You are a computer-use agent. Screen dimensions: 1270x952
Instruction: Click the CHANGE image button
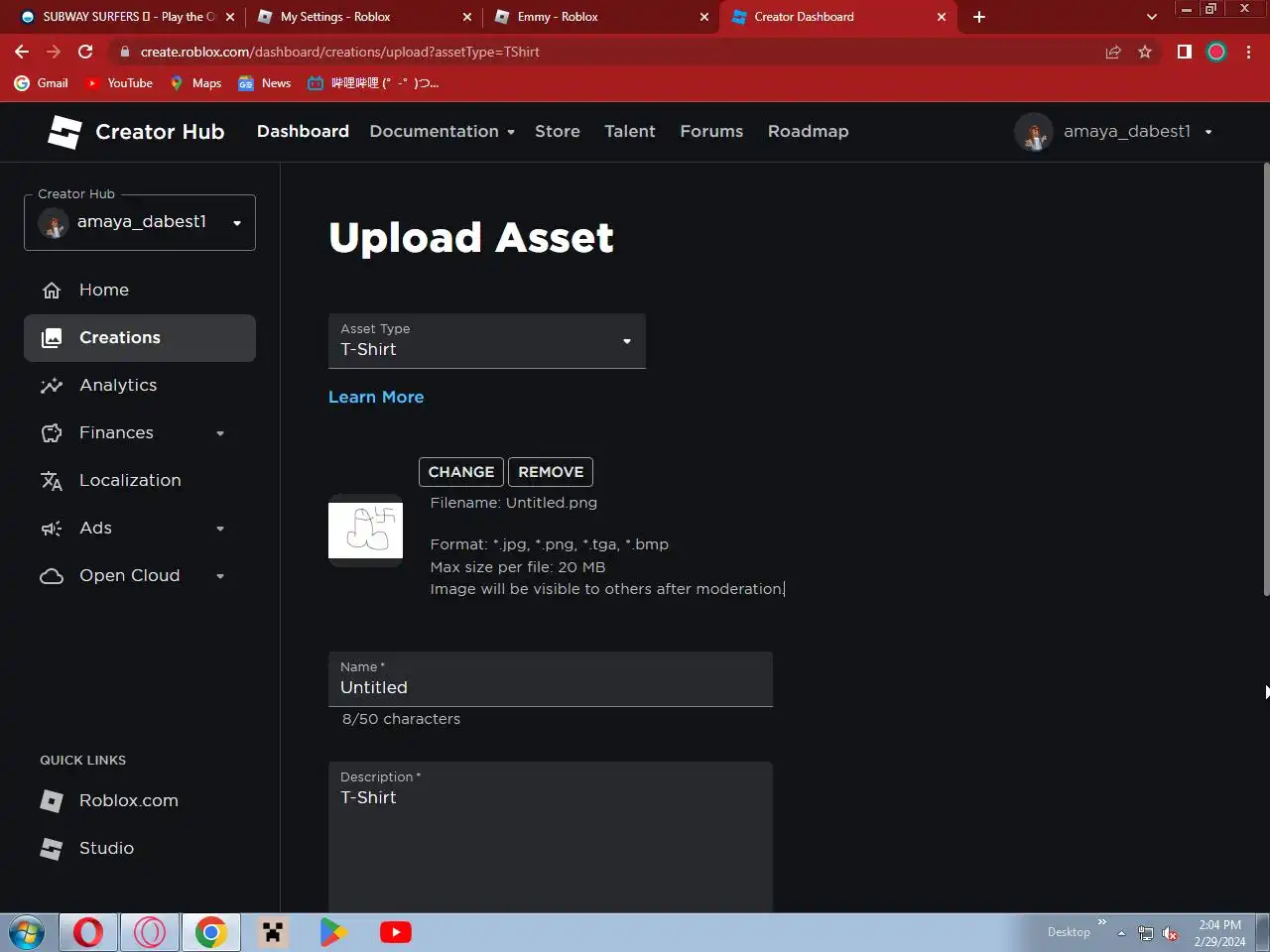pyautogui.click(x=461, y=472)
